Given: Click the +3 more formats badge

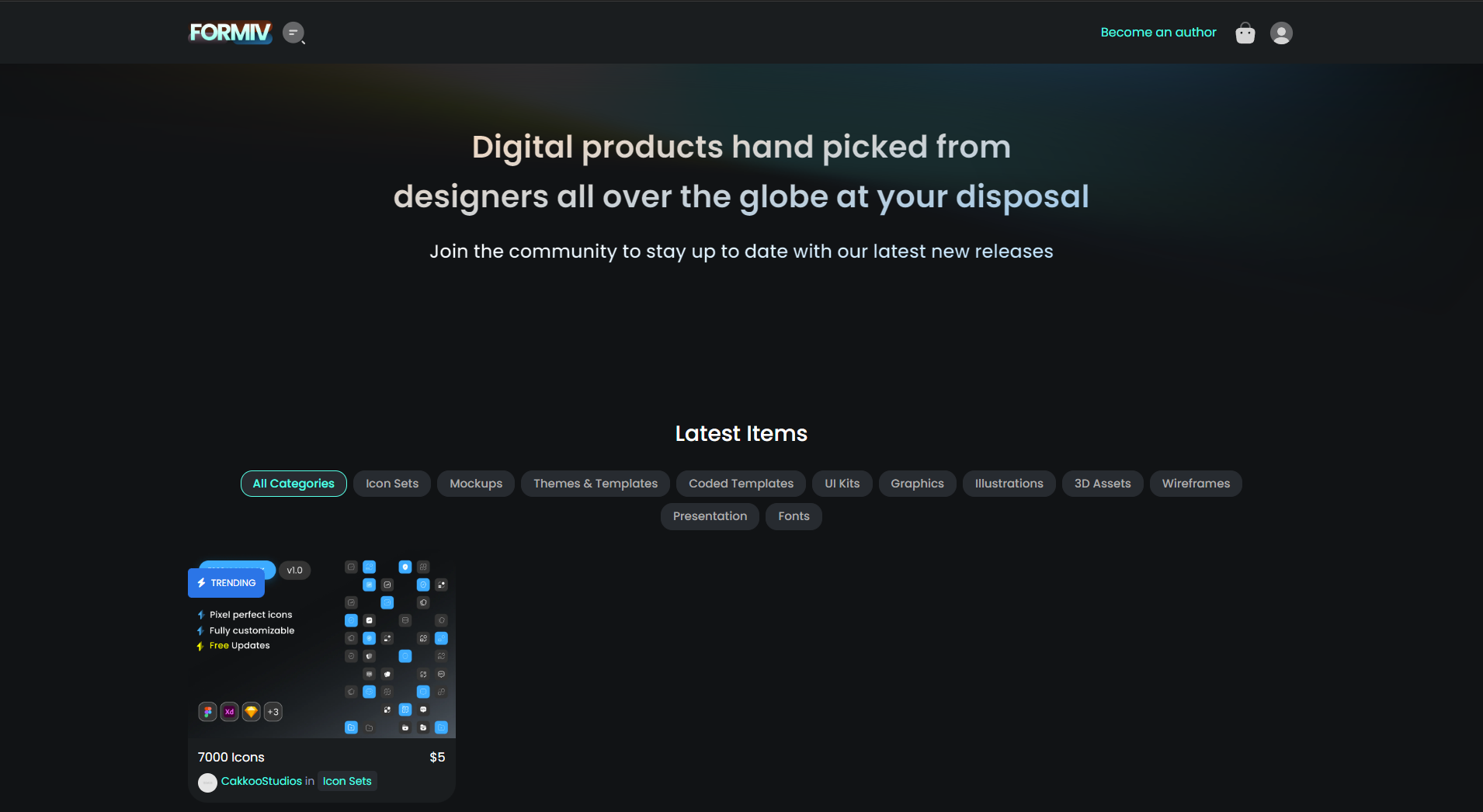Looking at the screenshot, I should 273,712.
